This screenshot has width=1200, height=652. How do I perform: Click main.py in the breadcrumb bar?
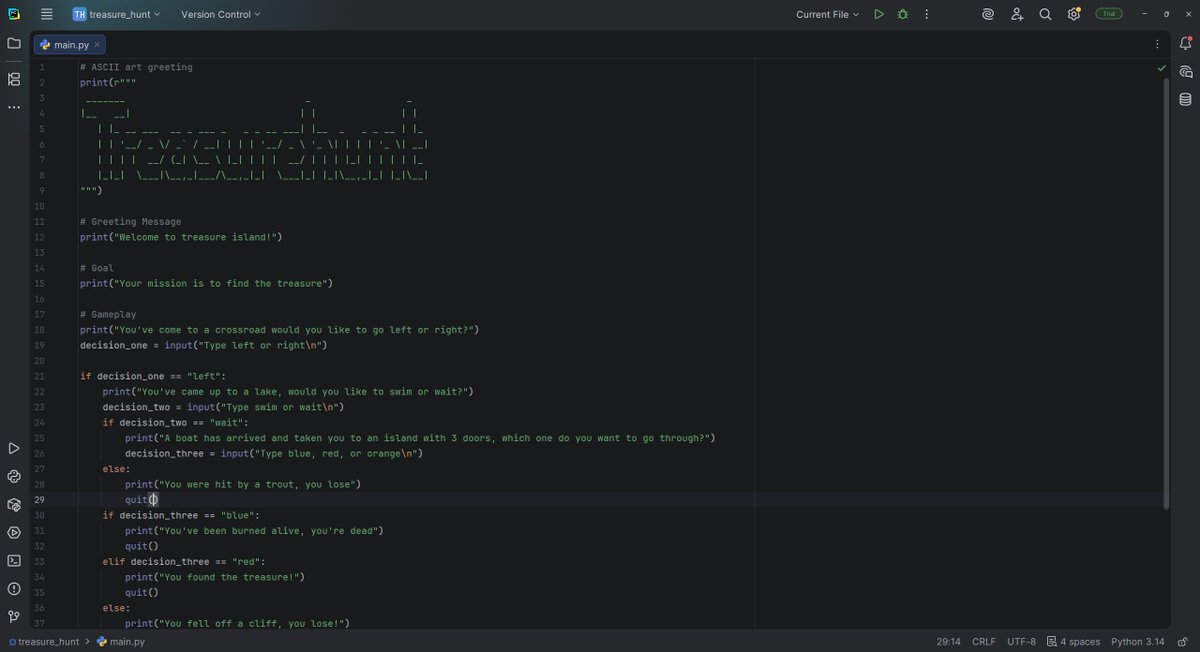tap(120, 642)
